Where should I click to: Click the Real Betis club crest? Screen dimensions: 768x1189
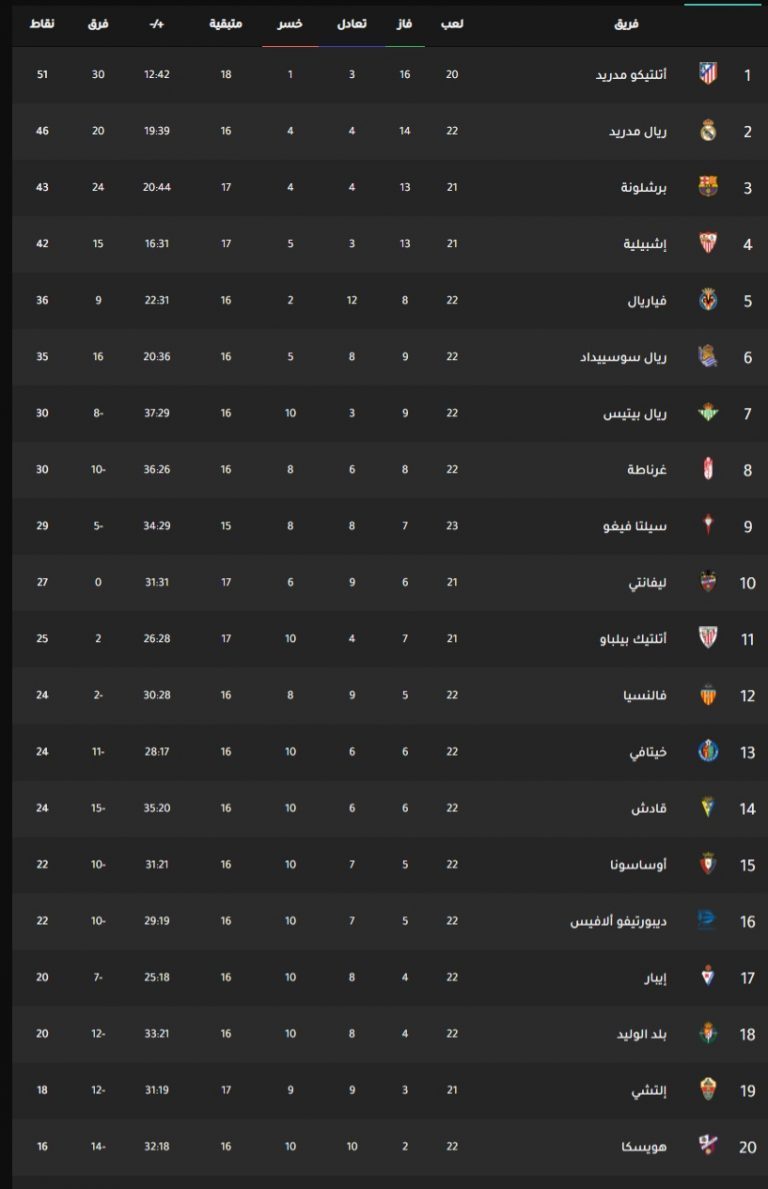707,413
